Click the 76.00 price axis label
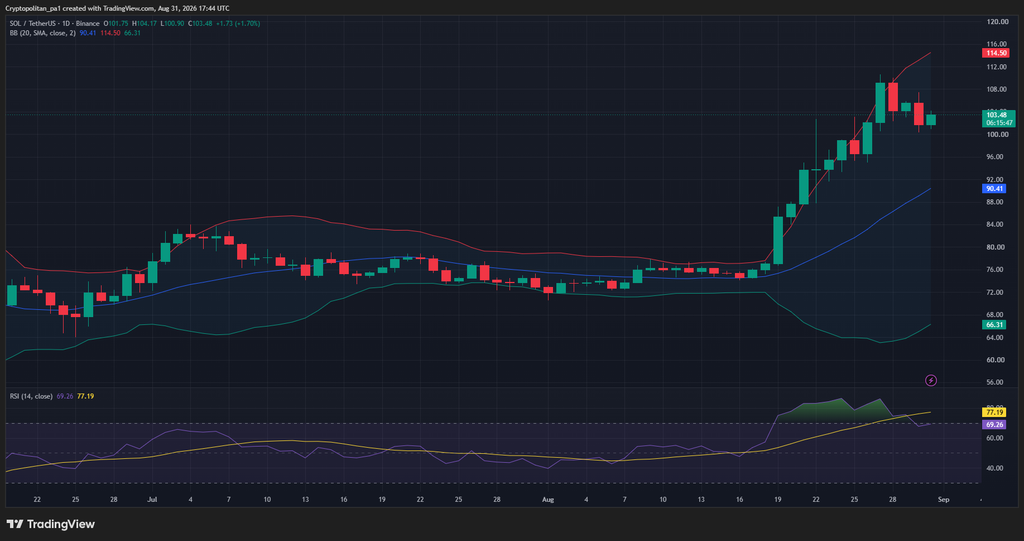 coord(997,270)
